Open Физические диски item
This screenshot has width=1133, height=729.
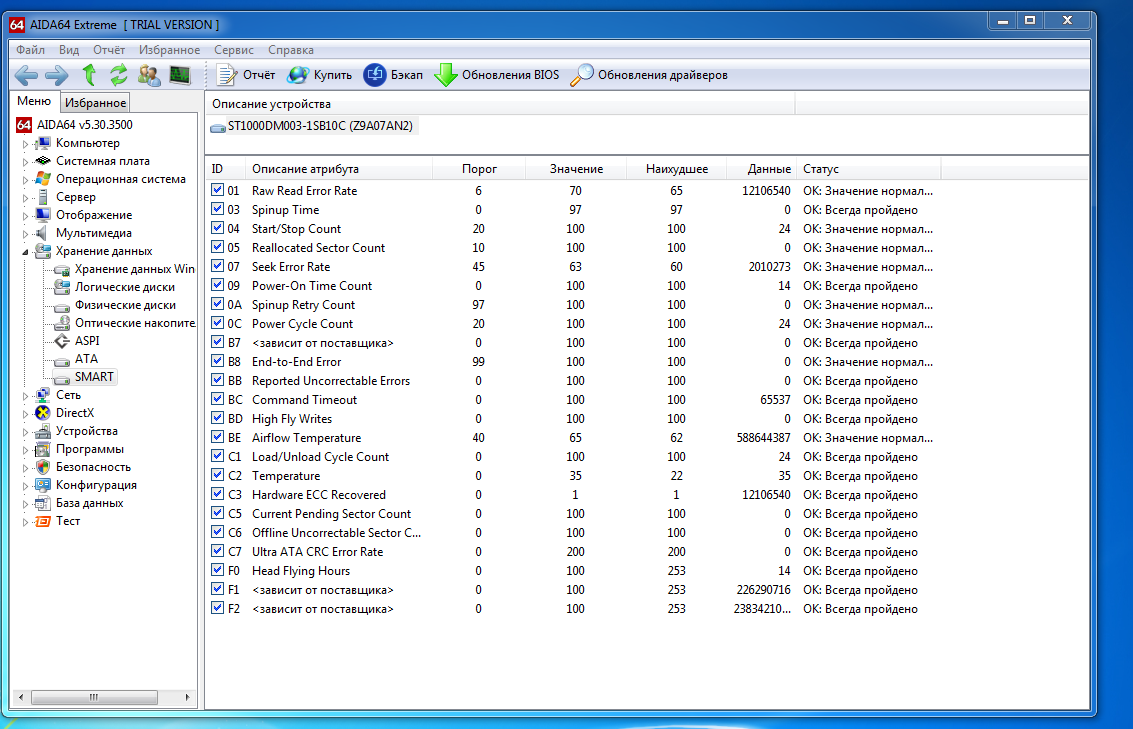(x=125, y=305)
